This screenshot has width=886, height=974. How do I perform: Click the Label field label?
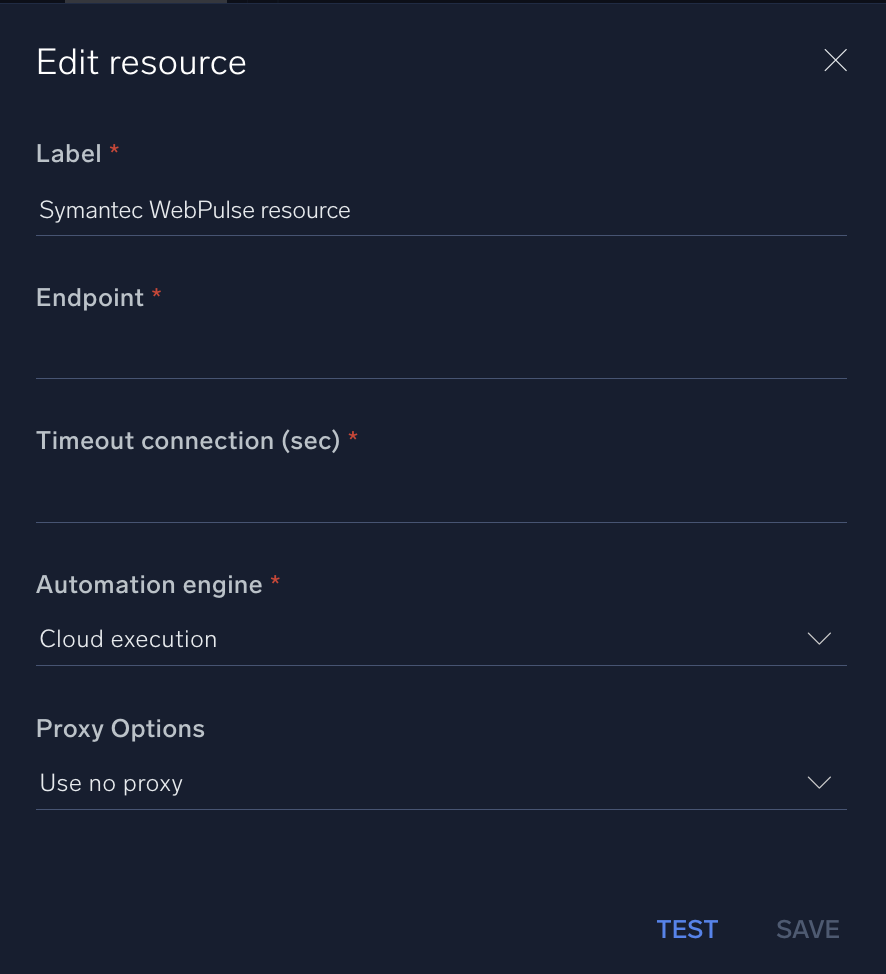point(70,153)
